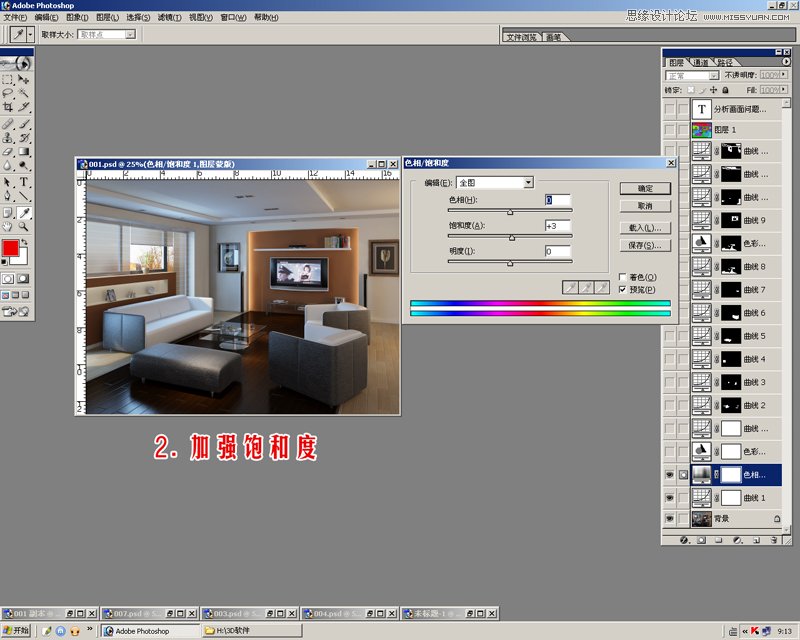Open the 图像(I) menu
Image resolution: width=800 pixels, height=640 pixels.
(x=77, y=17)
